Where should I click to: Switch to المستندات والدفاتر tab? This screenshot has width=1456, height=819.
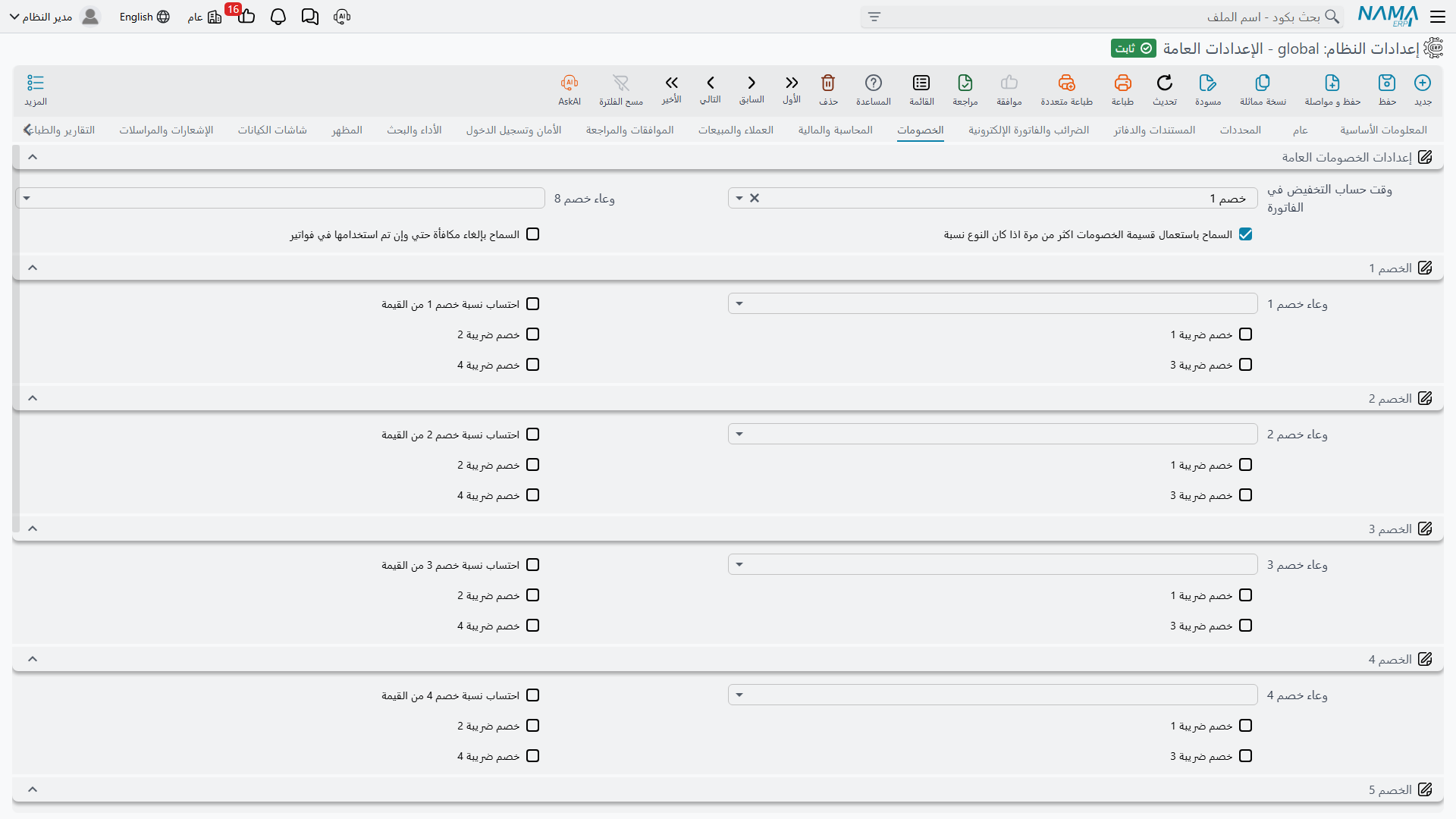point(1154,130)
